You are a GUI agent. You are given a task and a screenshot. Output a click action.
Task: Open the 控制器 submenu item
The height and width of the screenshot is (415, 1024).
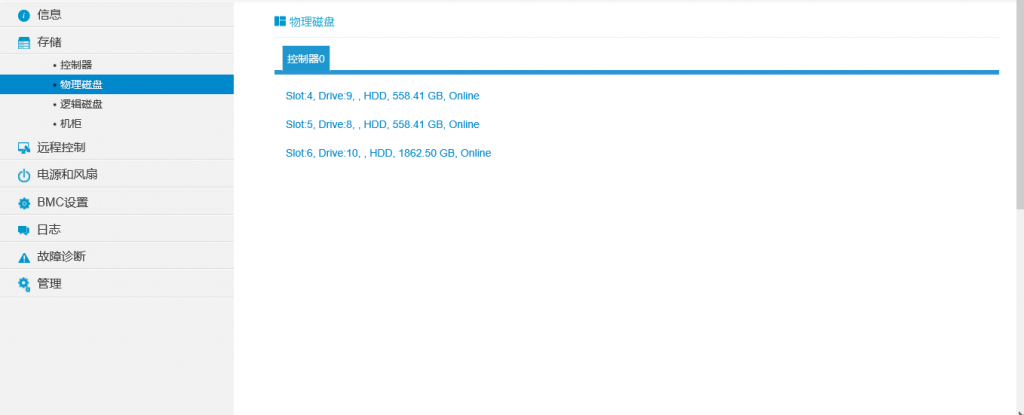75,64
